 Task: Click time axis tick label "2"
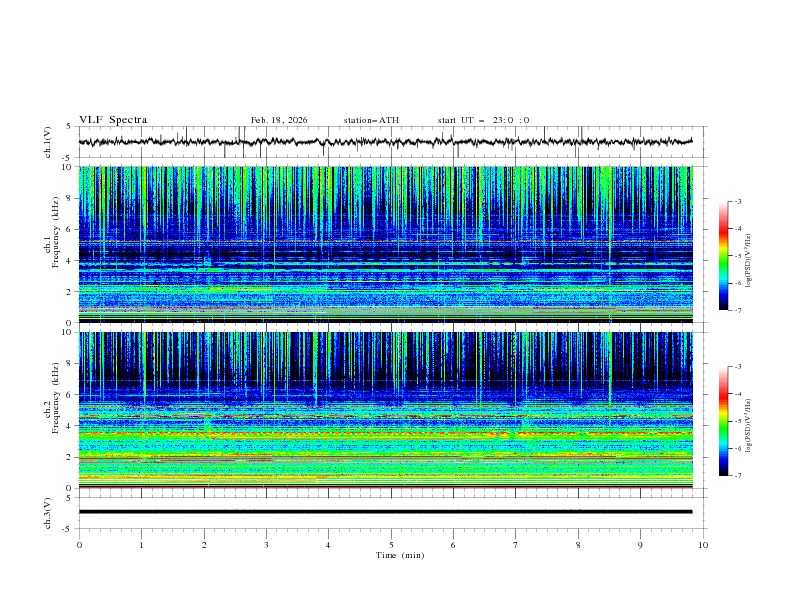204,545
